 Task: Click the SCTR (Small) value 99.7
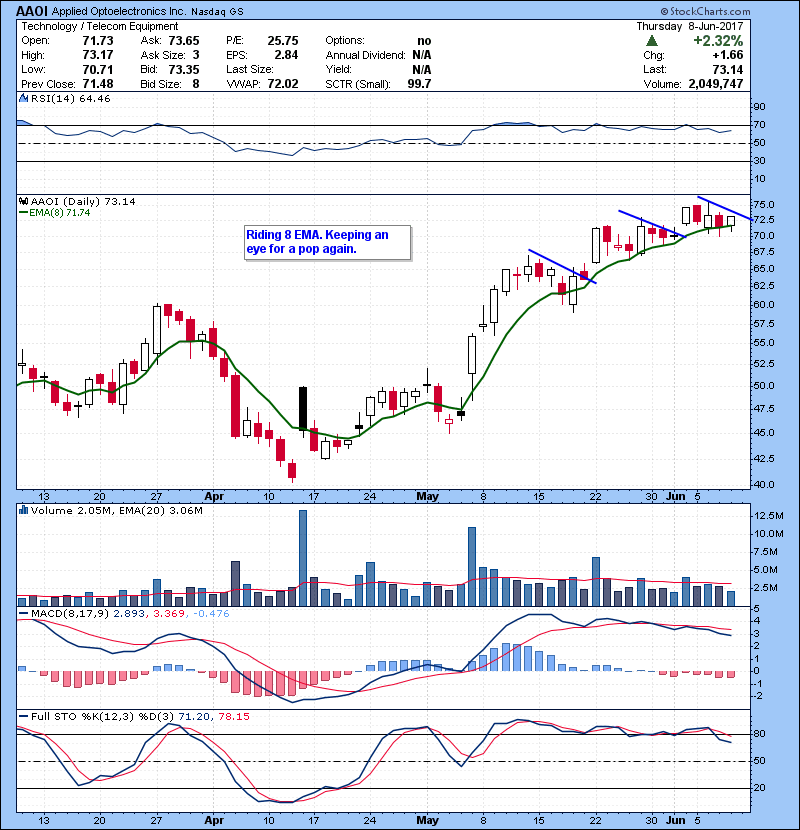pyautogui.click(x=419, y=84)
